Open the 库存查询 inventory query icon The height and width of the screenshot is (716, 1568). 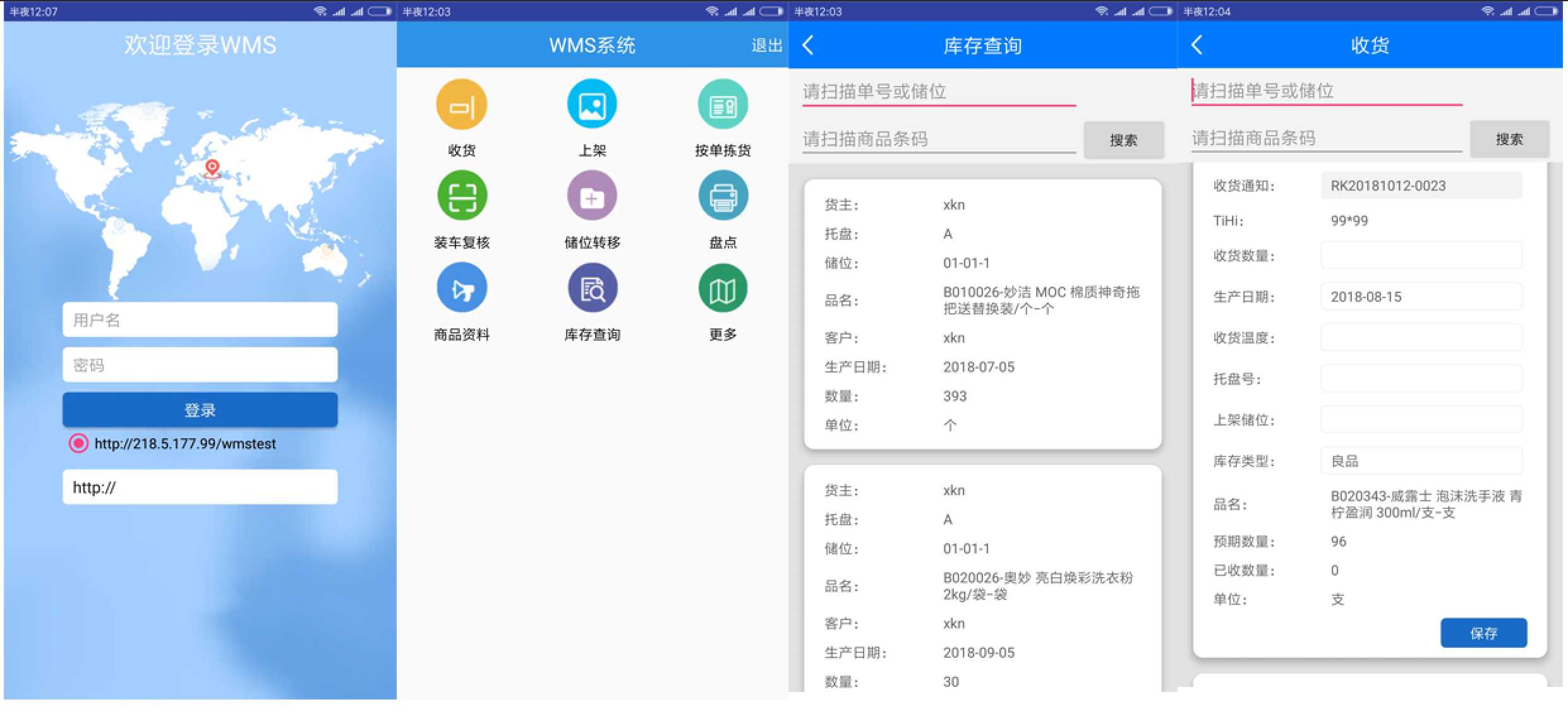(x=592, y=288)
